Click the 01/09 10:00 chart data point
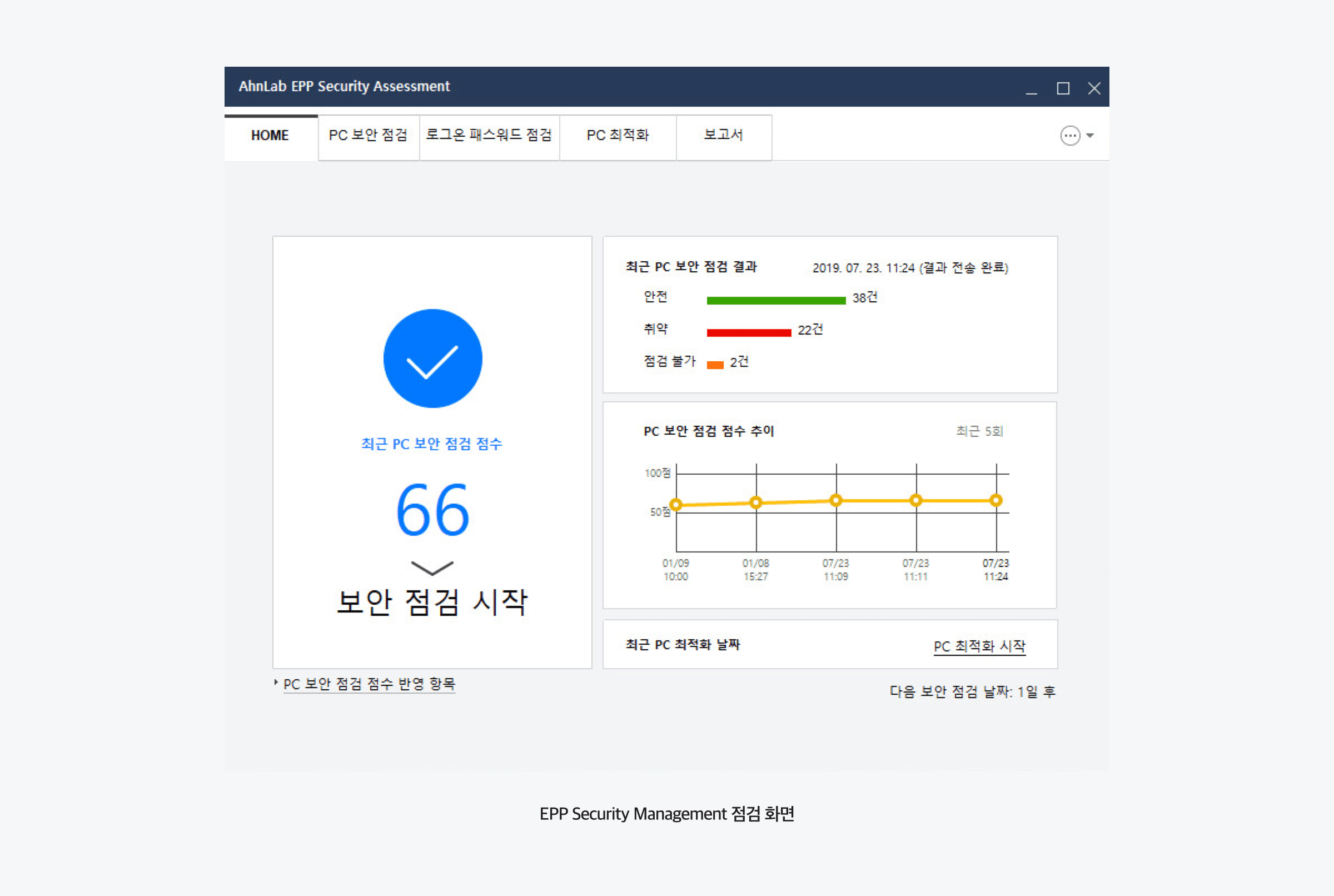1334x896 pixels. click(676, 505)
